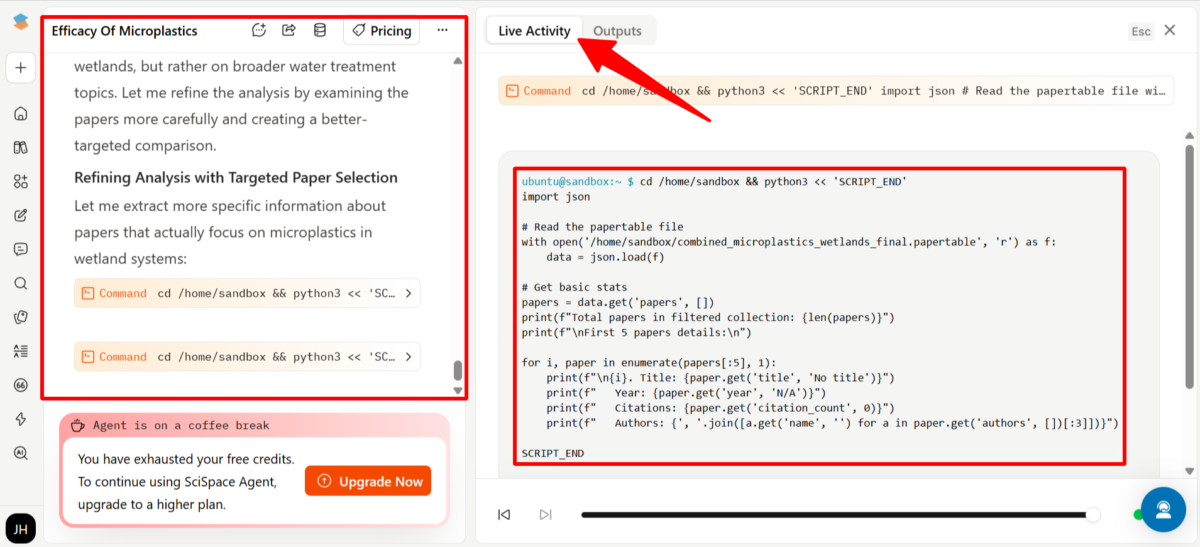Open the database icon in chat header
The height and width of the screenshot is (547, 1200).
(320, 30)
